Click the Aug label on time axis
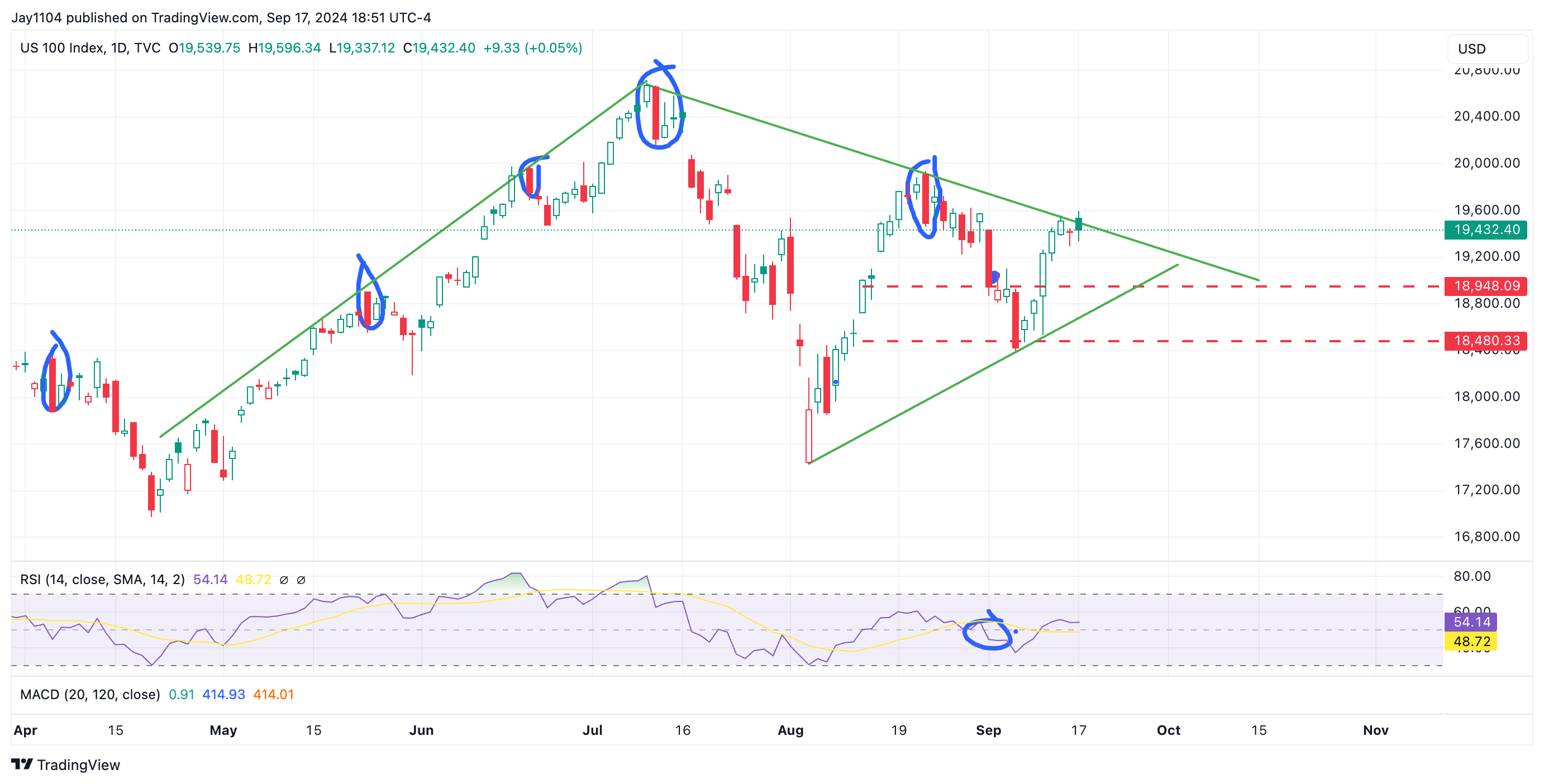The image size is (1544, 784). tap(790, 730)
